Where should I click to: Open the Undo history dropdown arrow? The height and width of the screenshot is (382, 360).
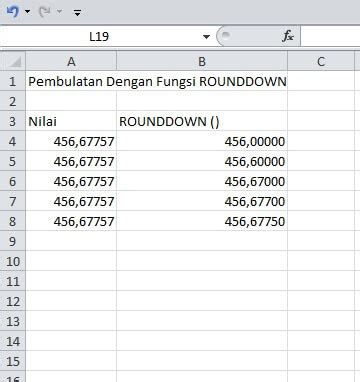point(27,12)
